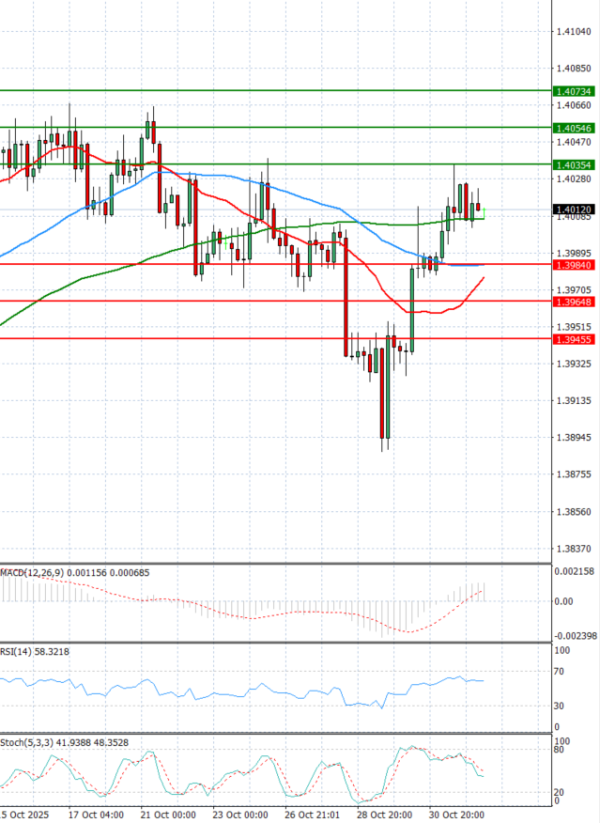Select the green resistance label 1.40734
Image resolution: width=600 pixels, height=823 pixels.
point(574,91)
